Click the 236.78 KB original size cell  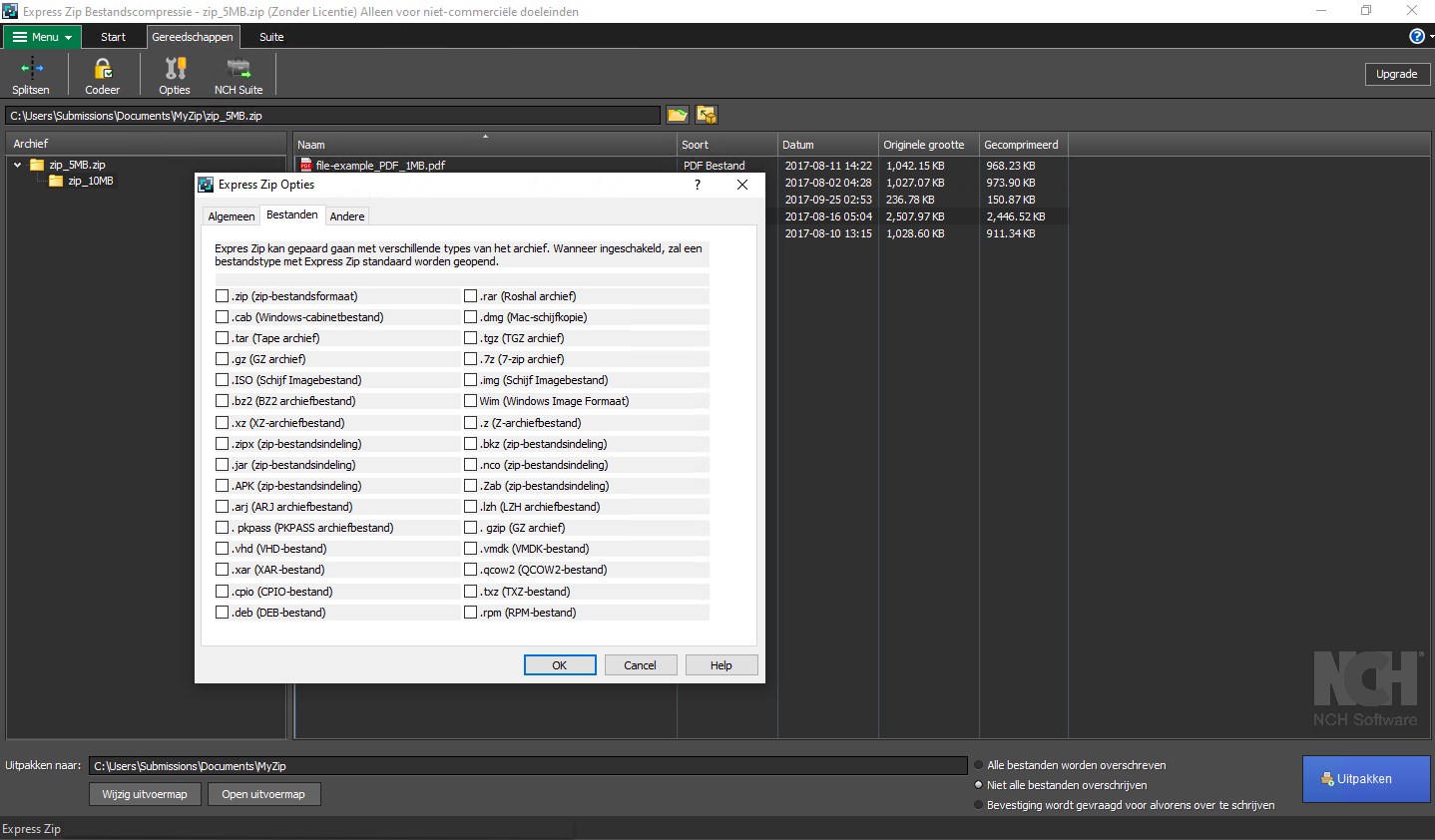pos(910,200)
